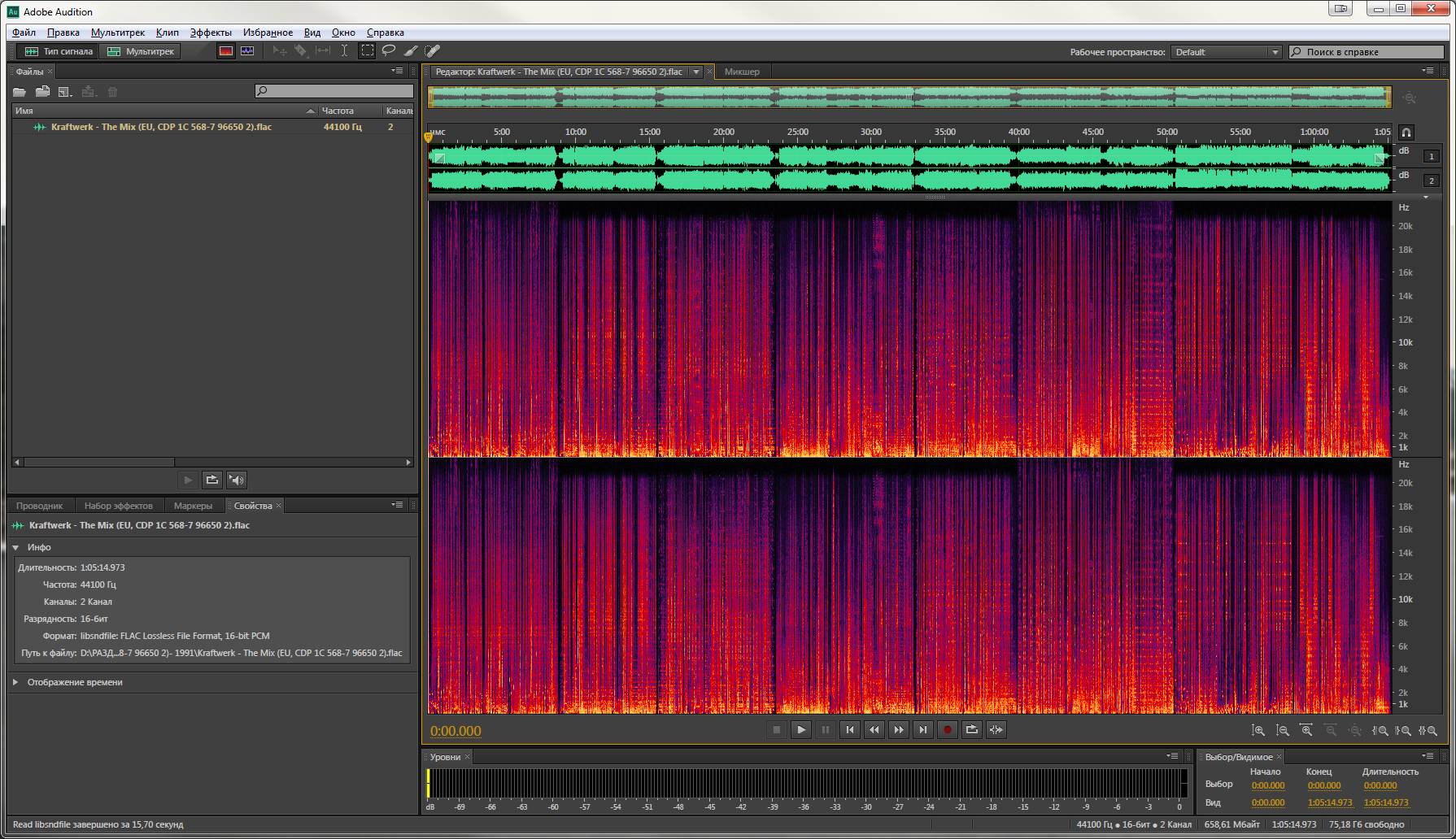Open the Правка menu

coord(63,33)
